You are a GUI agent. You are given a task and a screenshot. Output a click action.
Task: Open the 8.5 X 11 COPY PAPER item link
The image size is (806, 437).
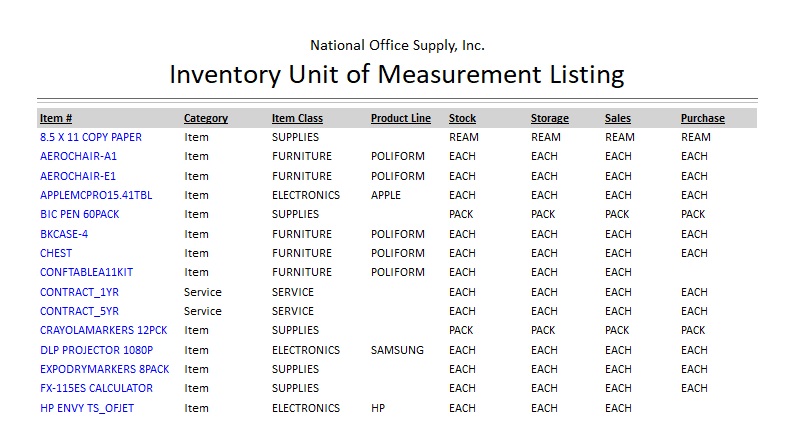pyautogui.click(x=91, y=137)
